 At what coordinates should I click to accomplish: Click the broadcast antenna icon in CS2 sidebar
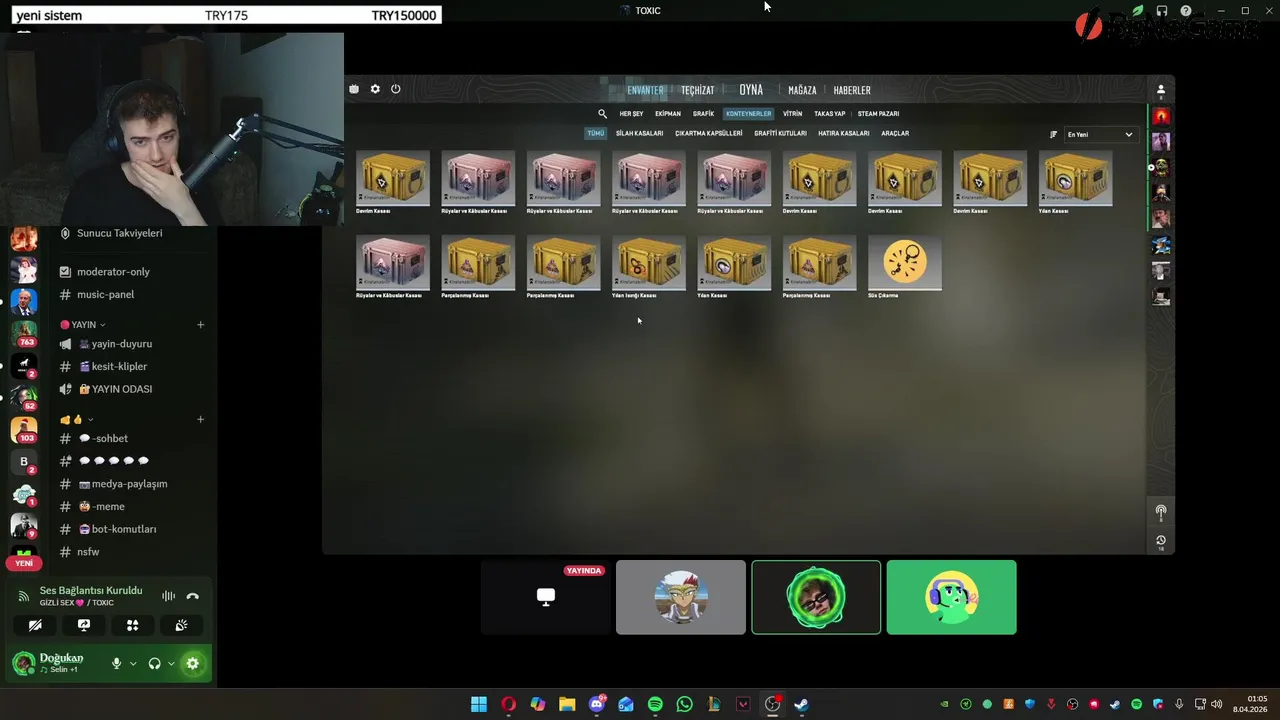click(1161, 512)
